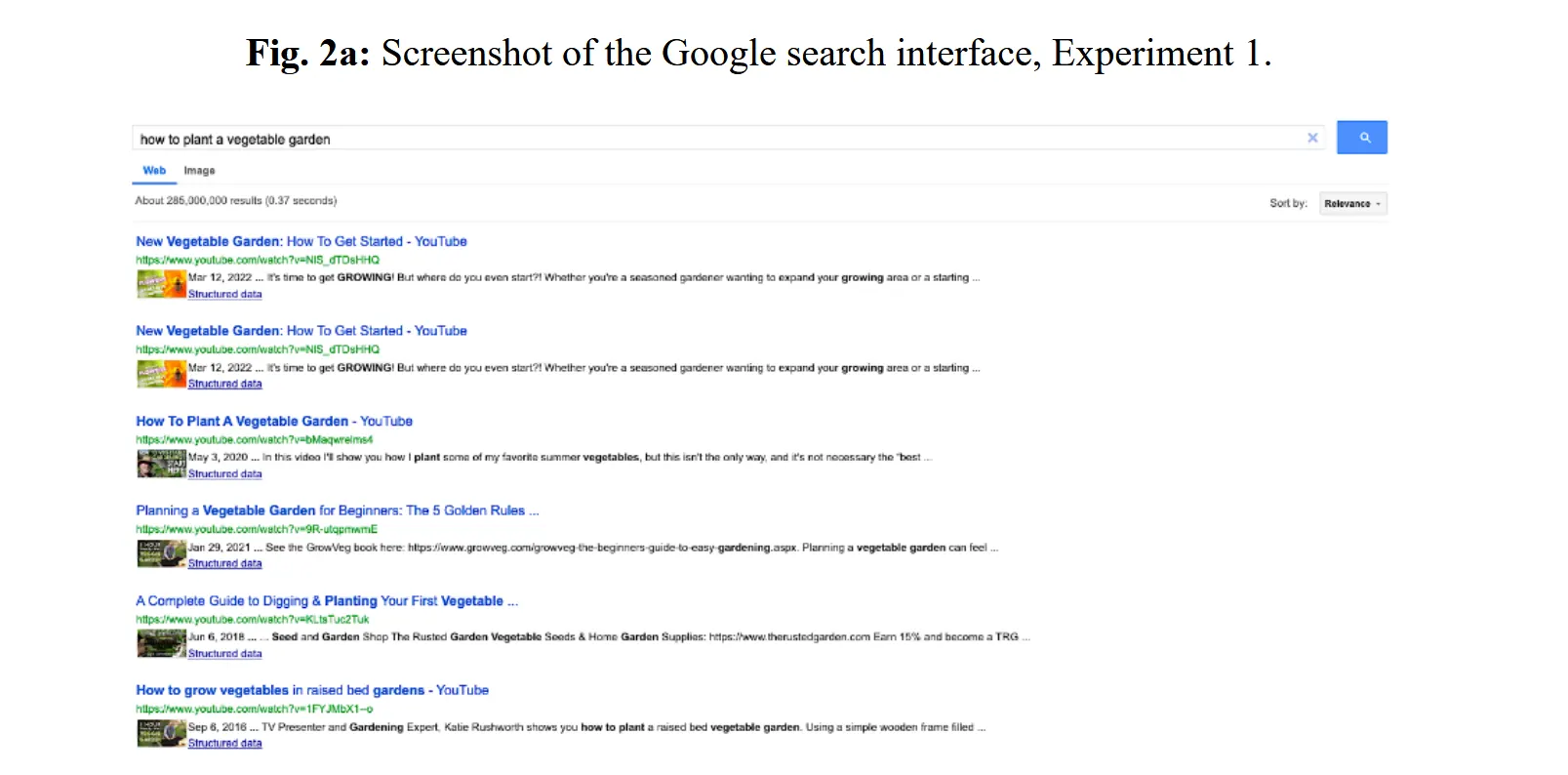Select the Web tab
1568x775 pixels.
154,171
